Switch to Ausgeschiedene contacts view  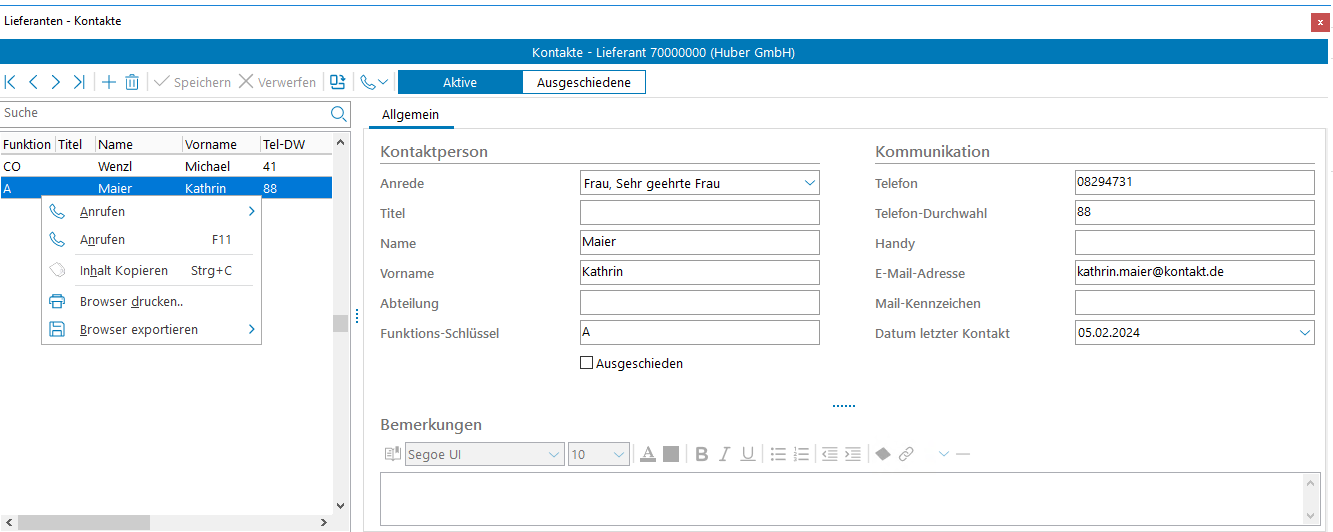coord(583,82)
